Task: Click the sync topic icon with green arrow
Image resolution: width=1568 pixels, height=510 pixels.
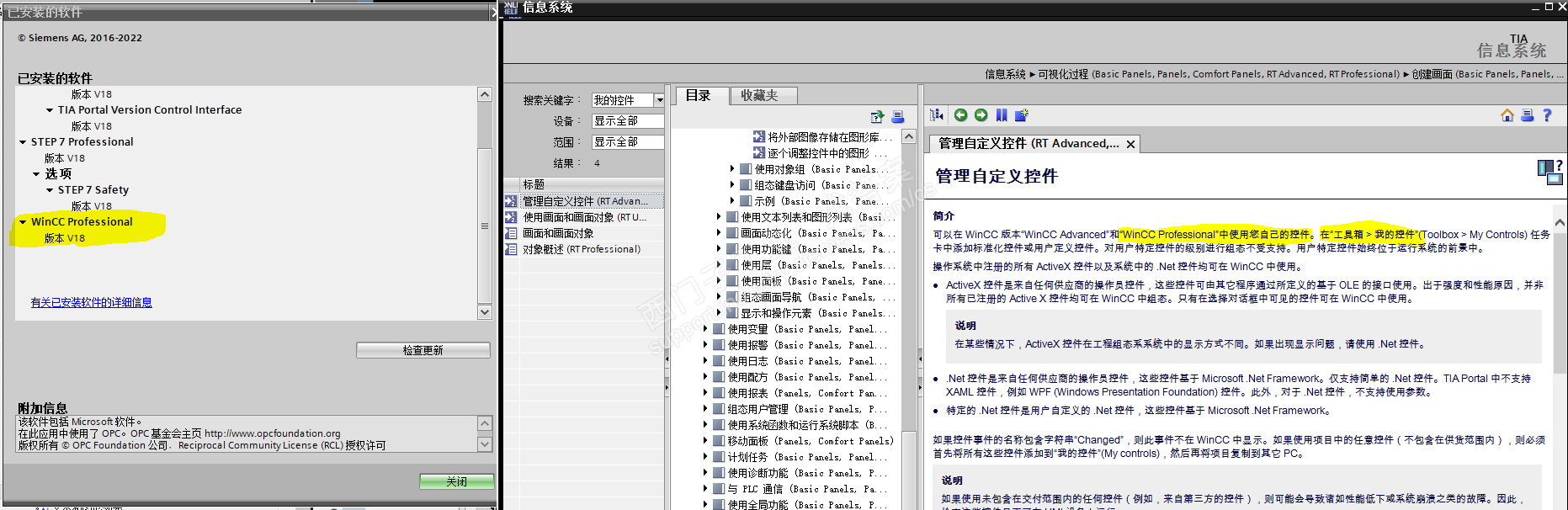Action: pos(877,116)
